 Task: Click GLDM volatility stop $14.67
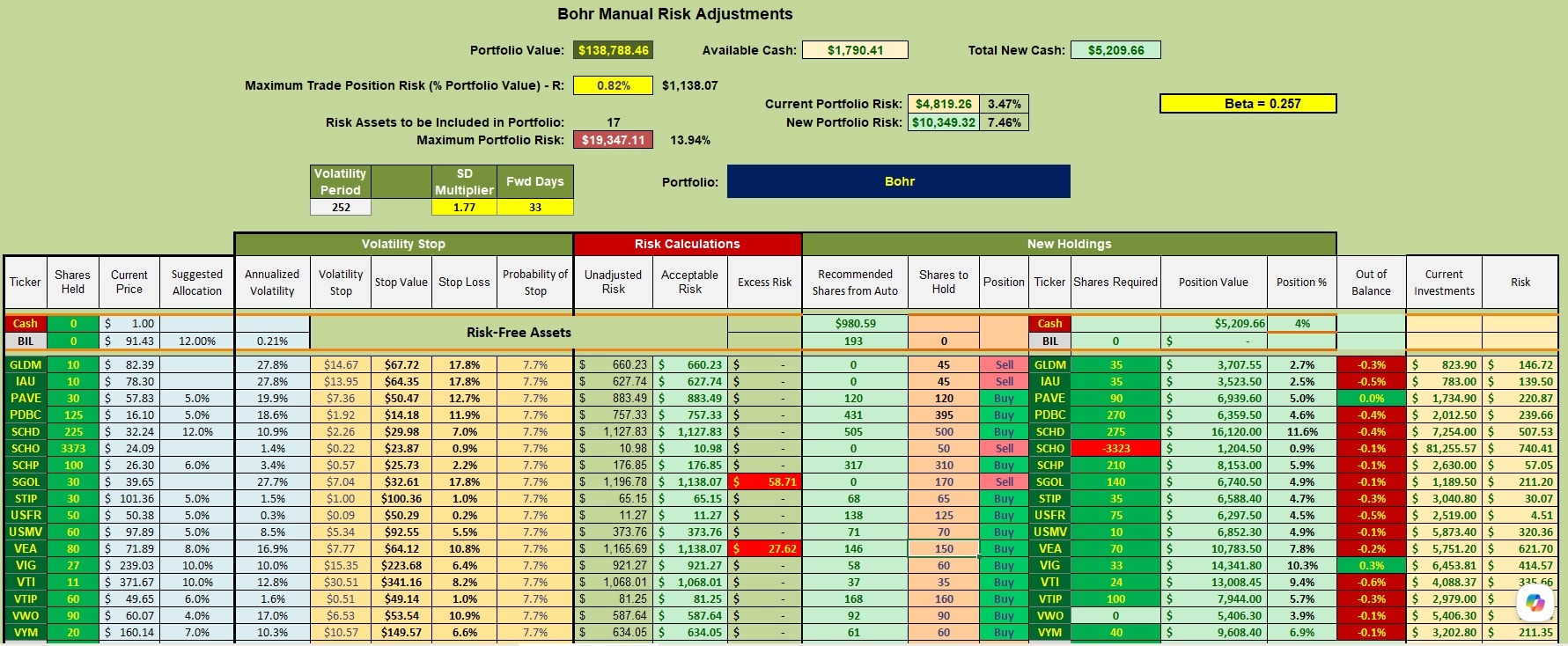pos(341,365)
